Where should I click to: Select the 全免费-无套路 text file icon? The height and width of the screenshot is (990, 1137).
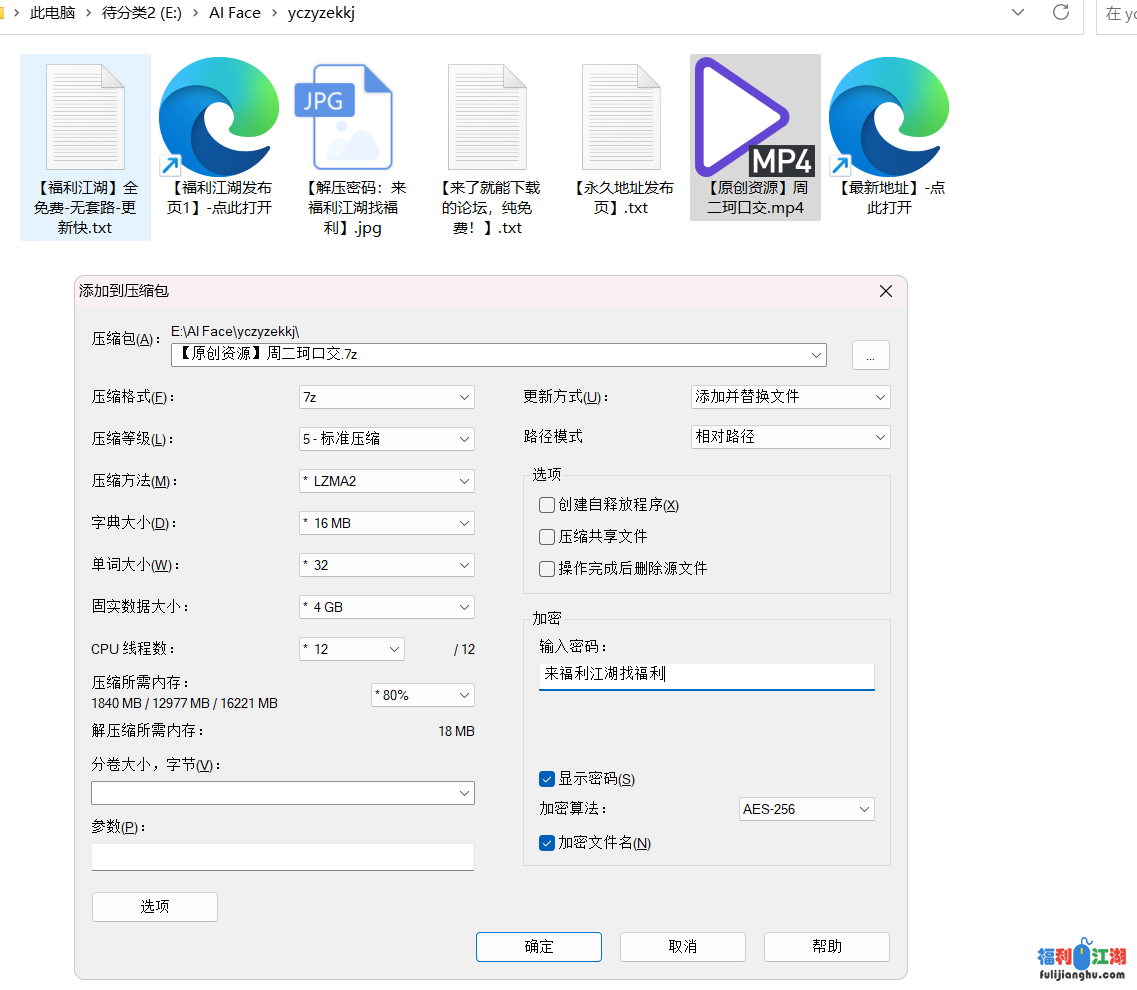click(85, 117)
